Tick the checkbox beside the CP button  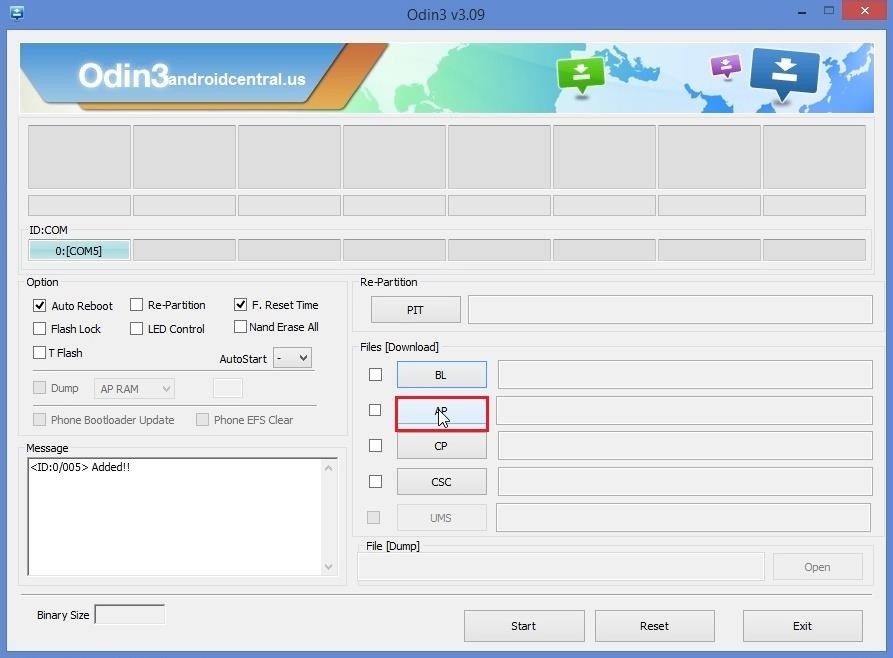click(x=375, y=446)
